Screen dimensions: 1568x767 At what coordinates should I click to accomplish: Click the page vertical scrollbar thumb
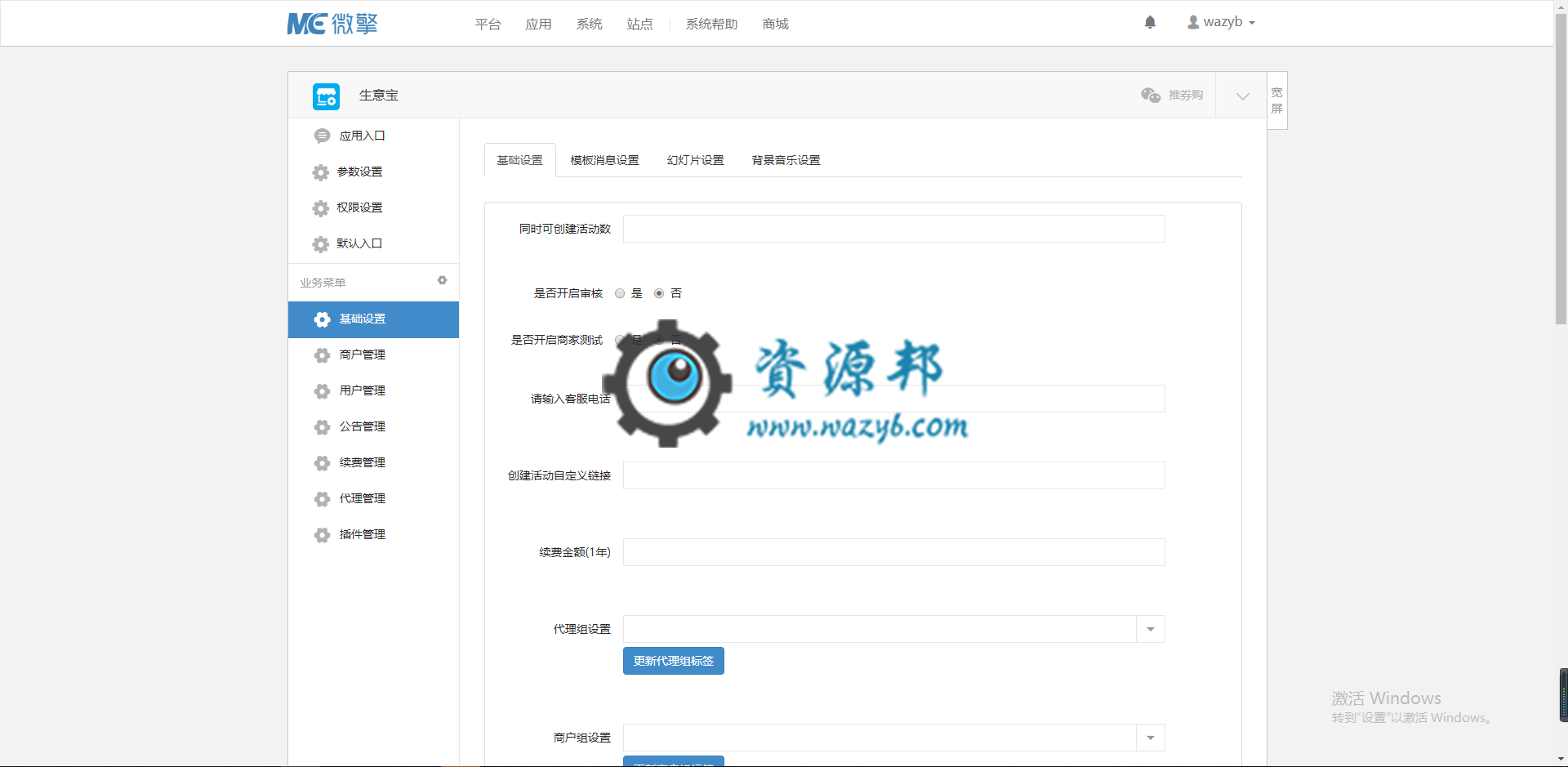(1561, 169)
